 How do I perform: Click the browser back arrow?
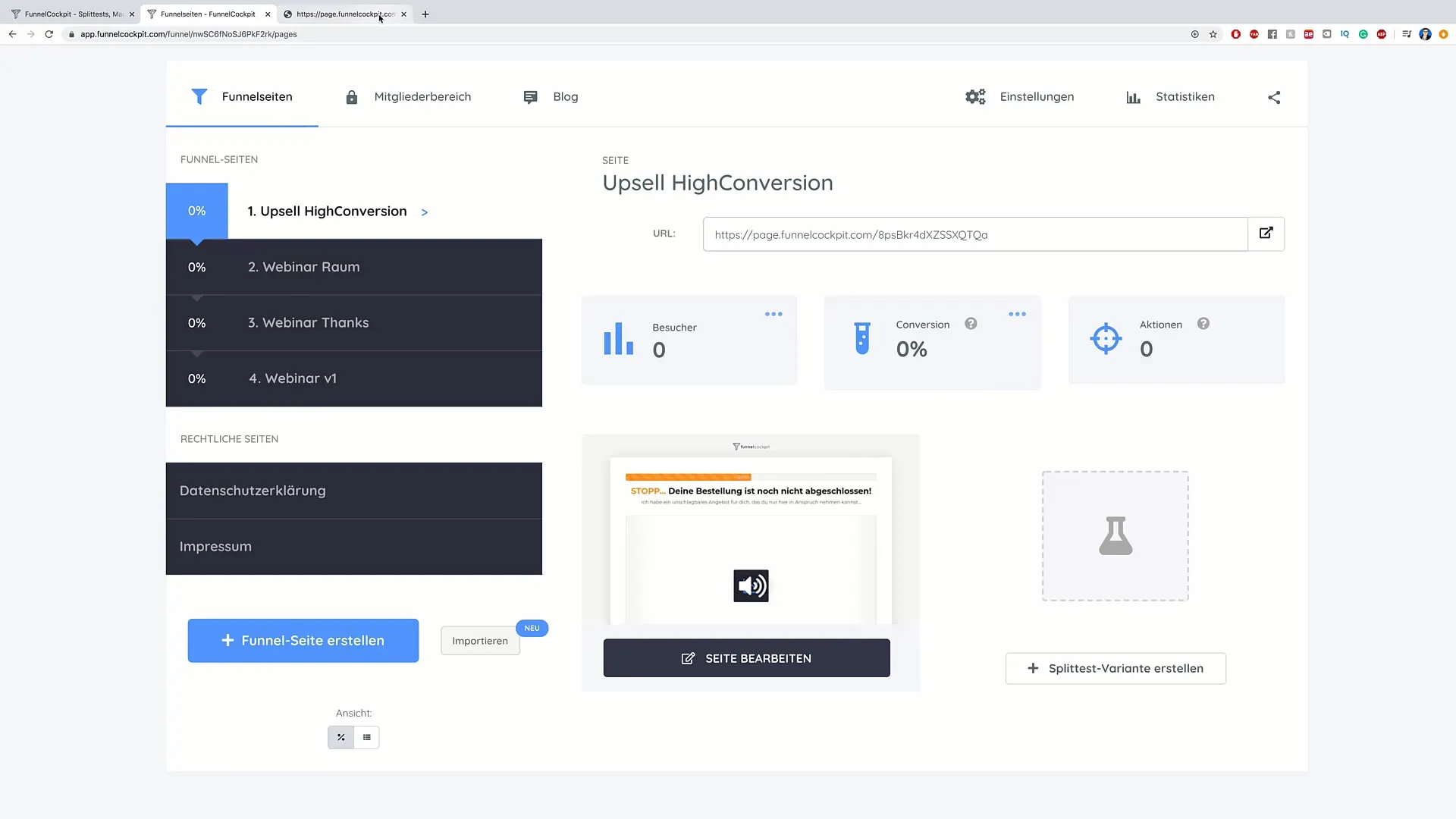(x=12, y=34)
